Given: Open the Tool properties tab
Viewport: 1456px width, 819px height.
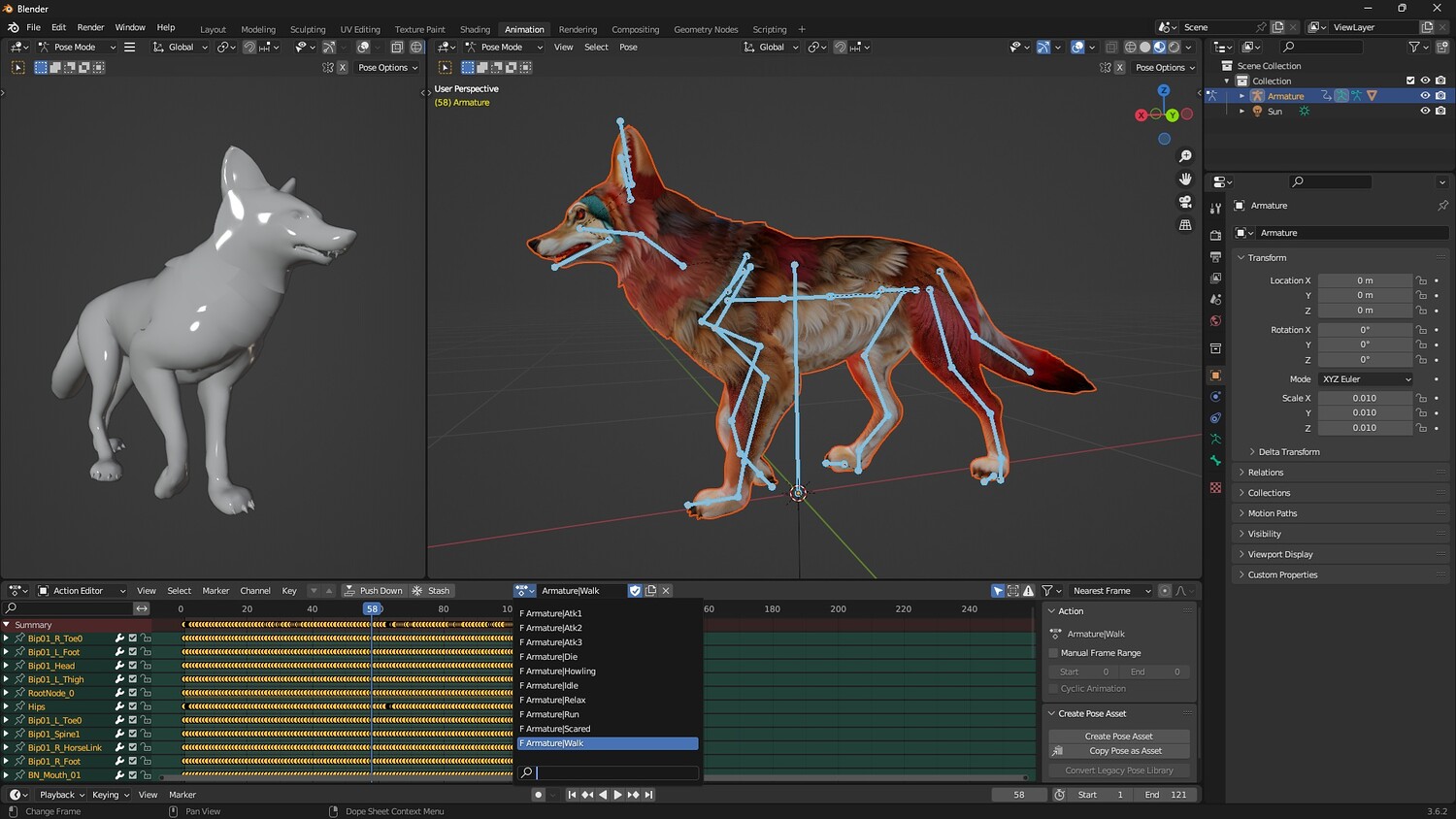Looking at the screenshot, I should tap(1215, 209).
